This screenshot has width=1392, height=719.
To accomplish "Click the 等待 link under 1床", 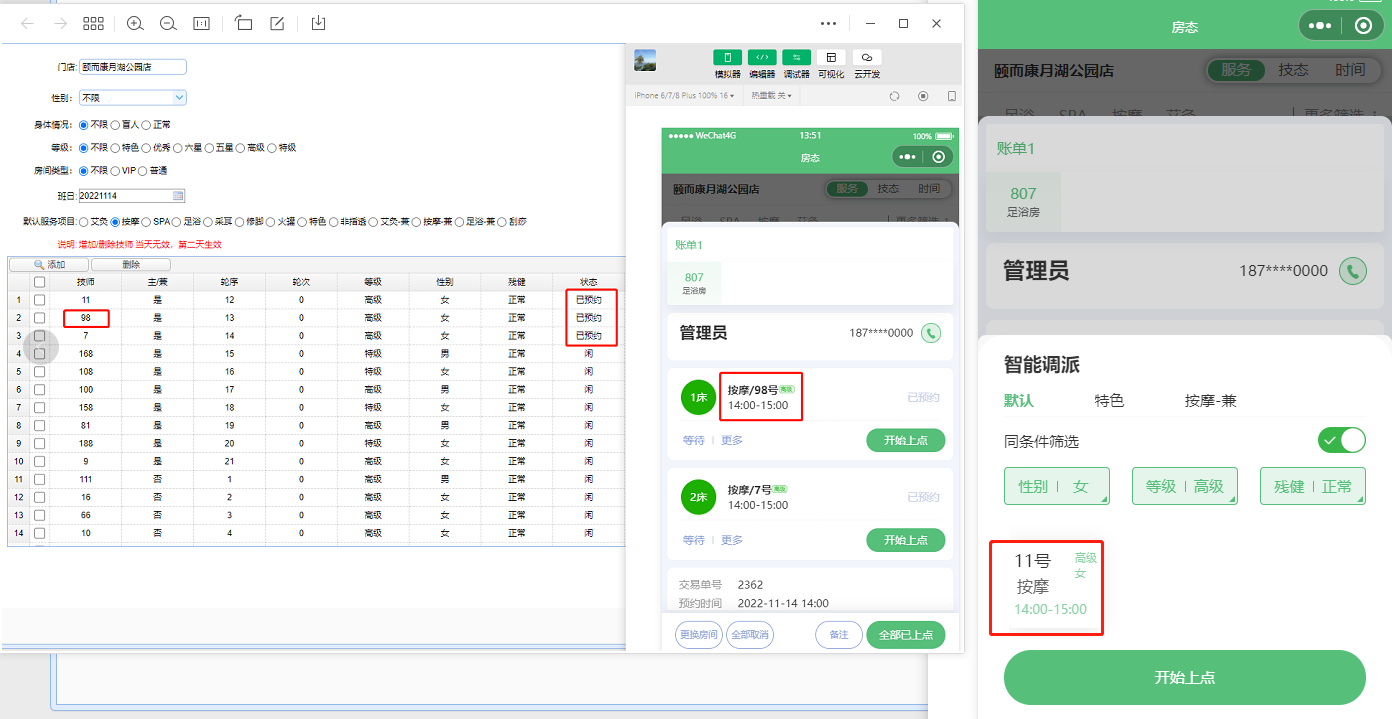I will [x=694, y=440].
